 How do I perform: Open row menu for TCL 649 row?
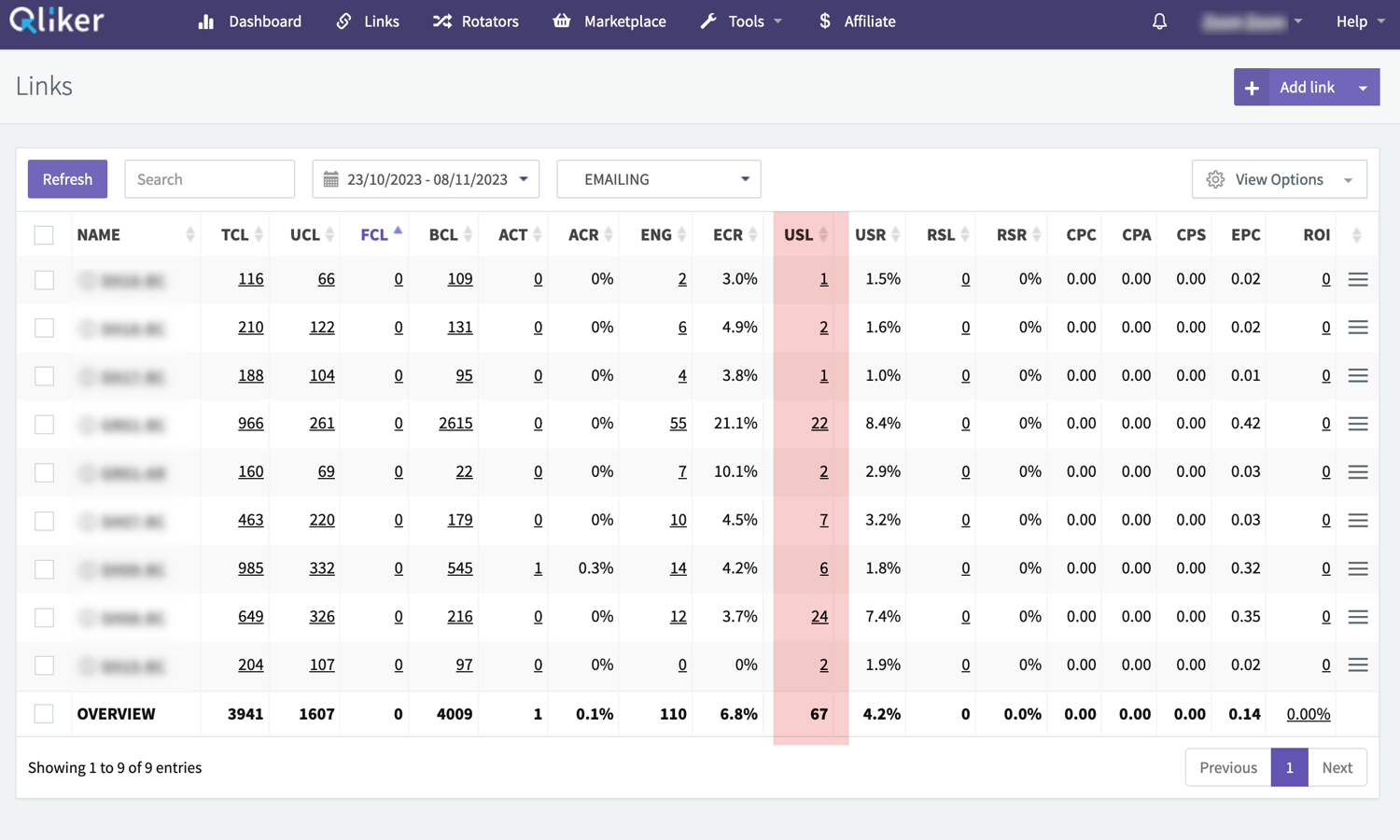click(1358, 617)
